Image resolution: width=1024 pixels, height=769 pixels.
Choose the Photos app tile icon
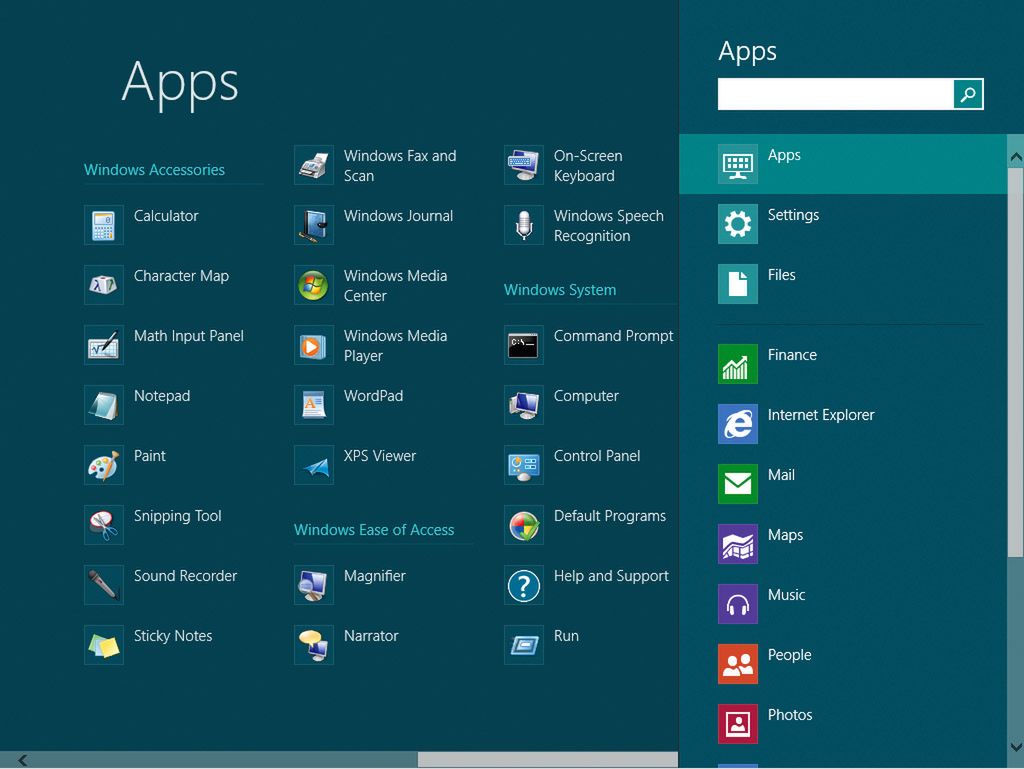(738, 724)
